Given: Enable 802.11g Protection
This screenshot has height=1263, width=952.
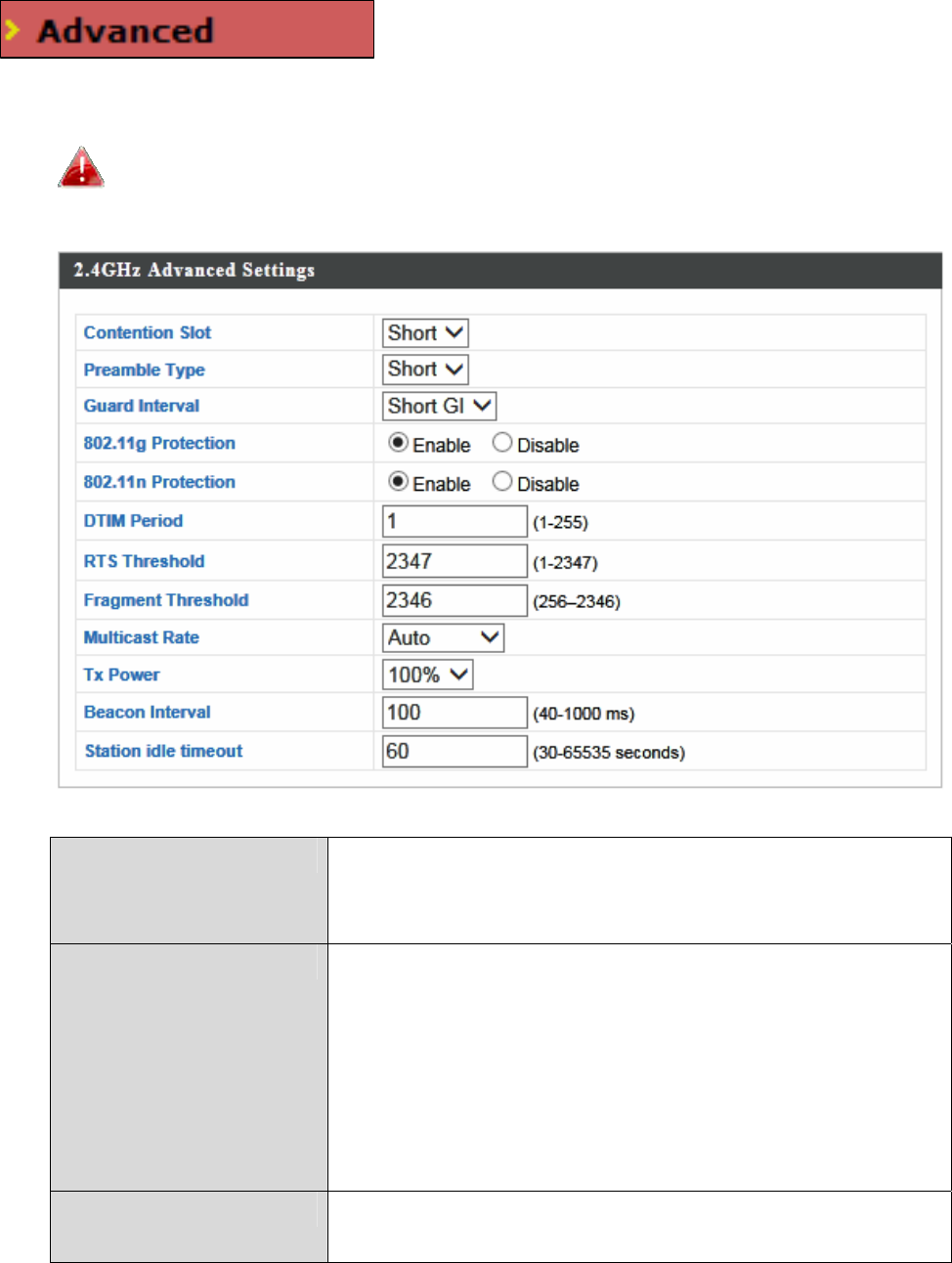Looking at the screenshot, I should (398, 443).
